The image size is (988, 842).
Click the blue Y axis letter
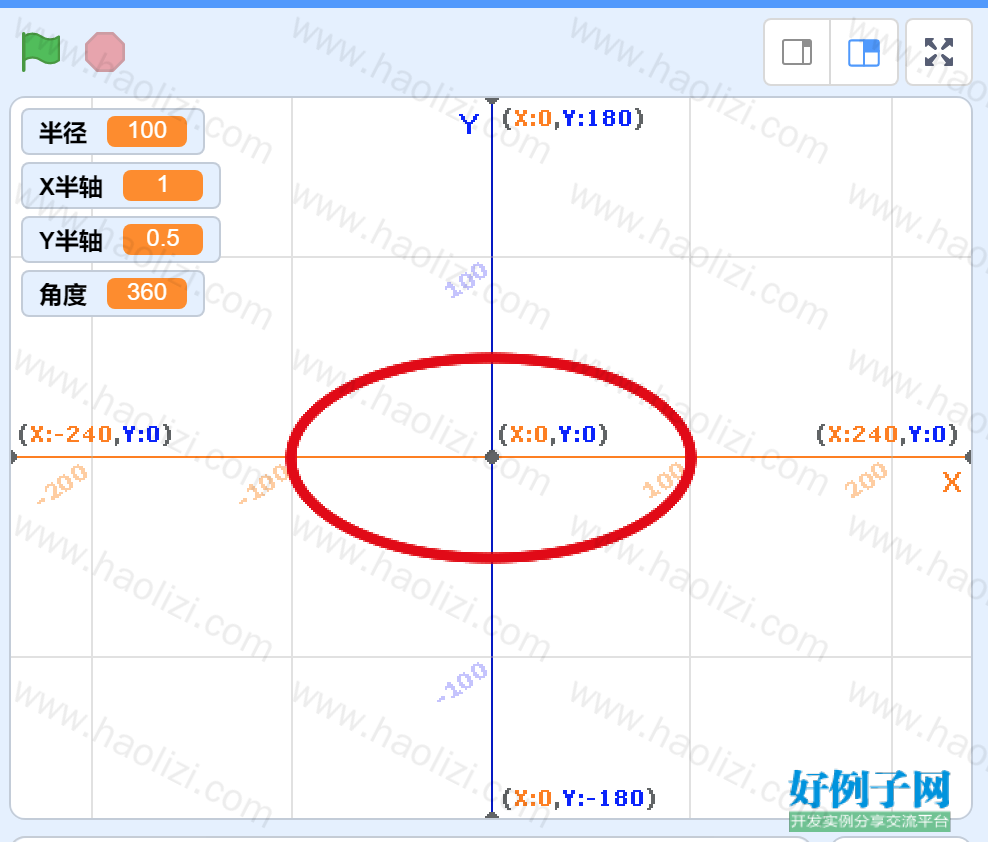pyautogui.click(x=469, y=124)
